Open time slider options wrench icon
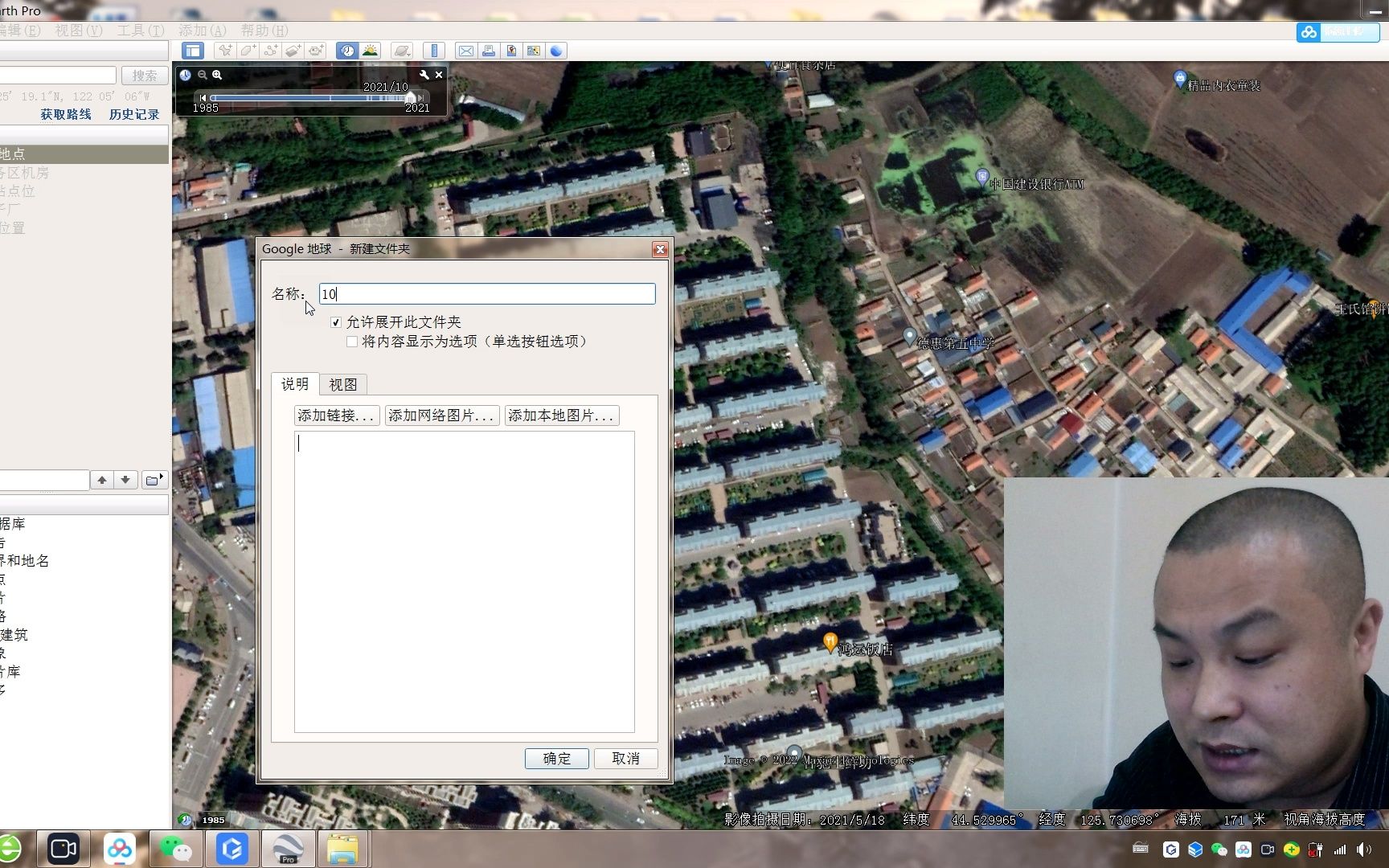Screen dimensions: 1389x868 pos(424,75)
